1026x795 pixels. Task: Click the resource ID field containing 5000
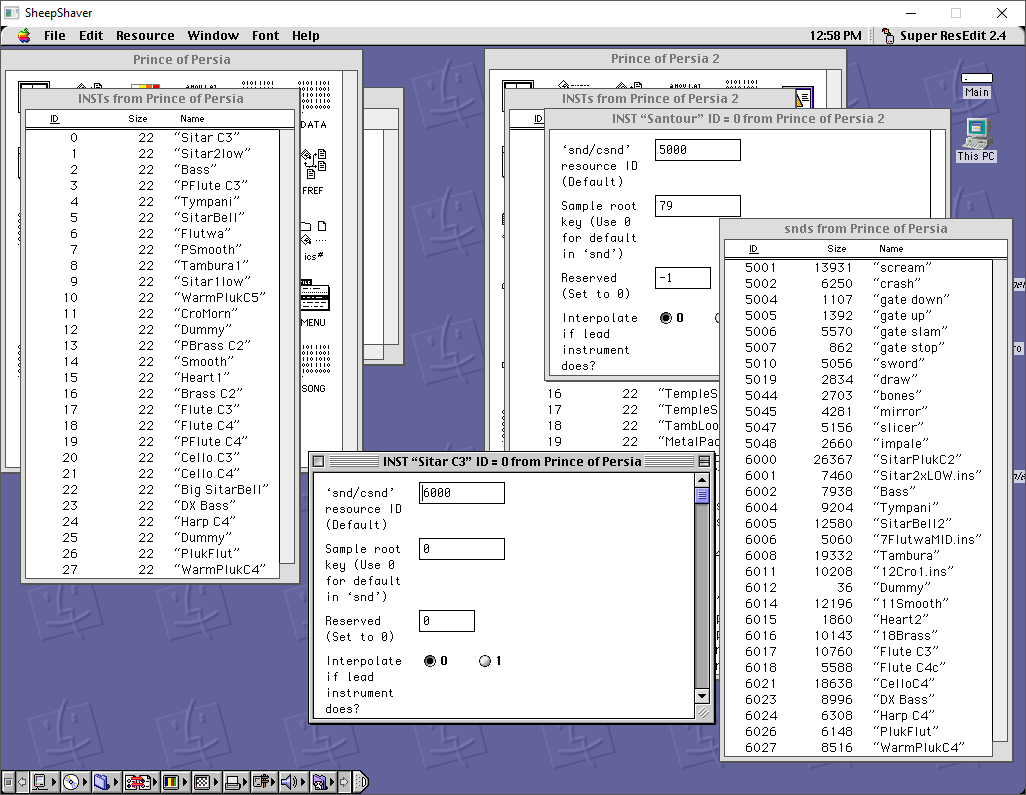(x=698, y=150)
